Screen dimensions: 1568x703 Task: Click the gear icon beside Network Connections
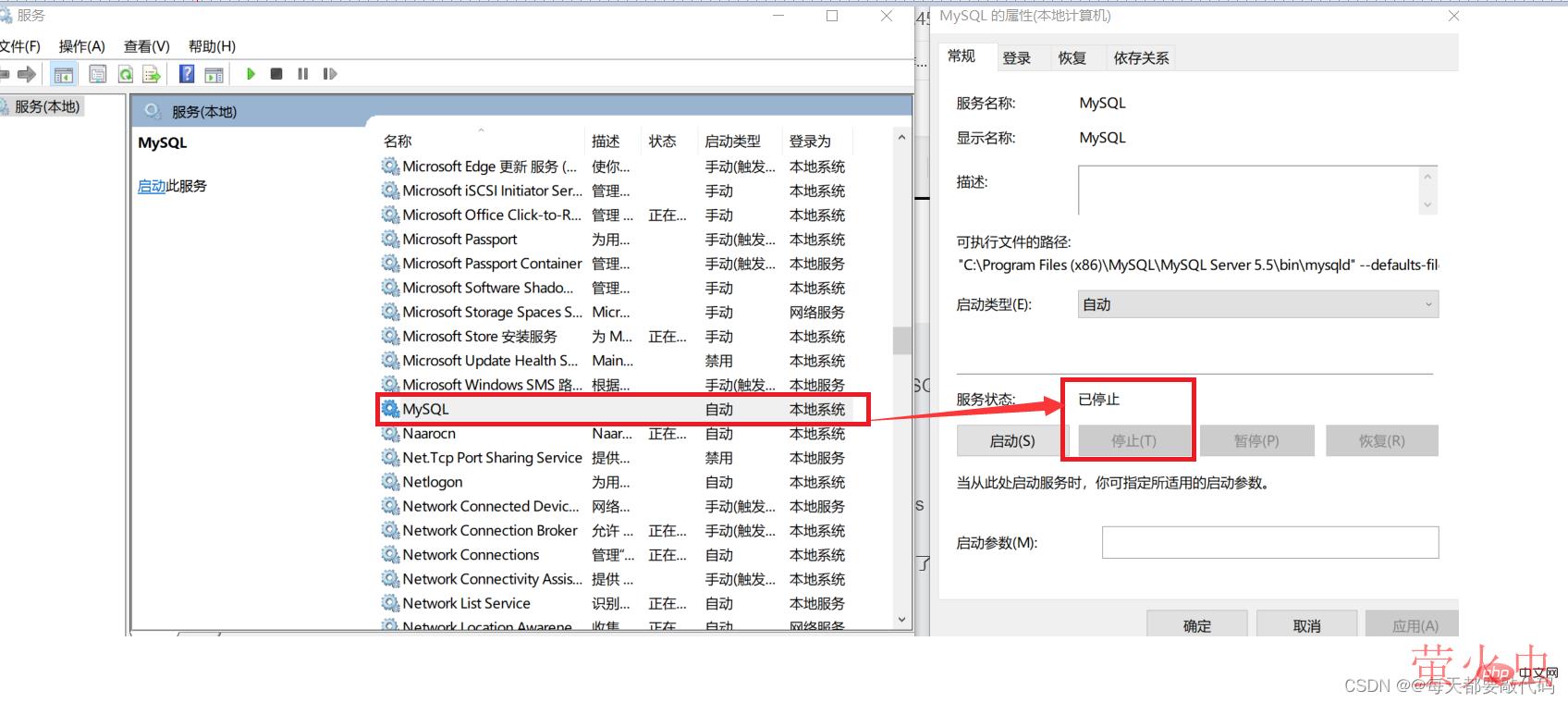(391, 555)
